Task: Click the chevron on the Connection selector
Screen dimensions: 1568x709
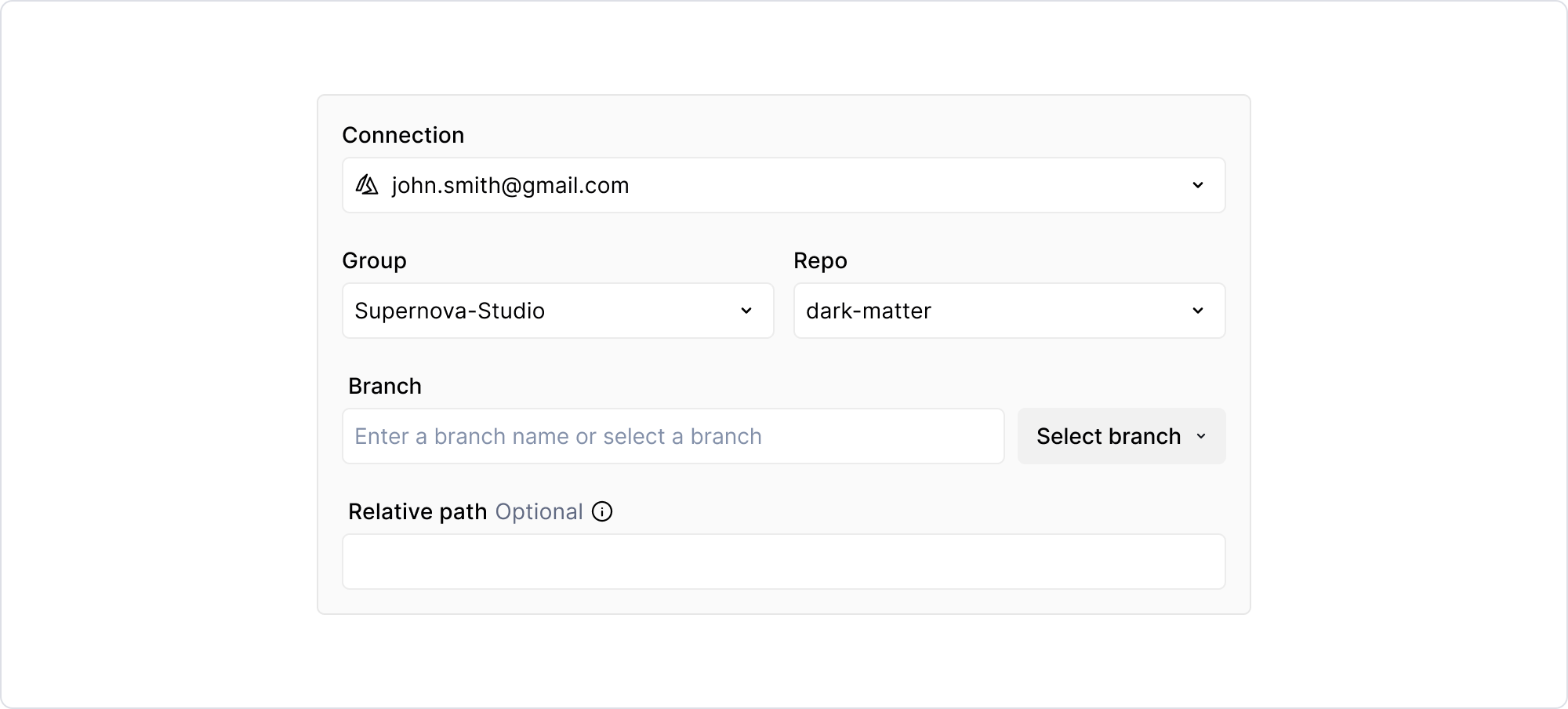Action: [1198, 185]
